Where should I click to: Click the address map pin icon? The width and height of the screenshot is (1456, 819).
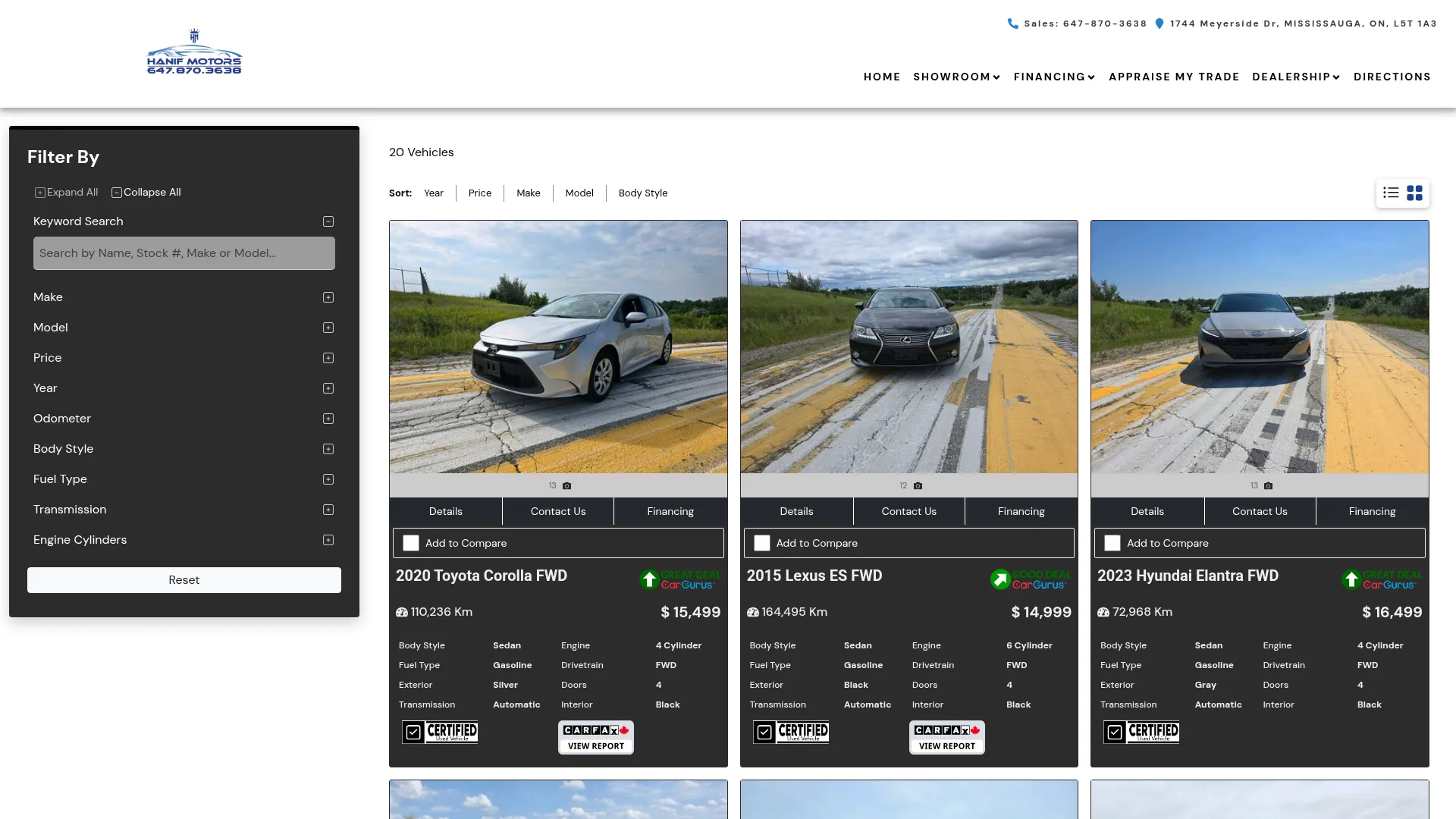(1159, 24)
